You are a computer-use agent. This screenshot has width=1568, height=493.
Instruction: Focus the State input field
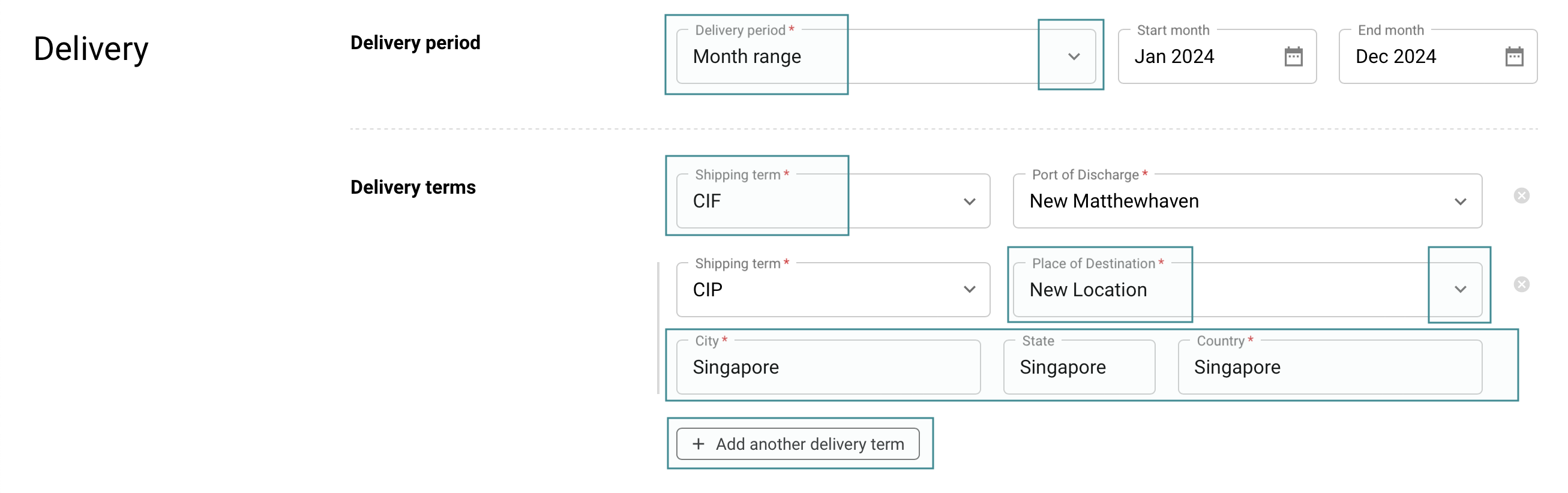click(x=1078, y=368)
